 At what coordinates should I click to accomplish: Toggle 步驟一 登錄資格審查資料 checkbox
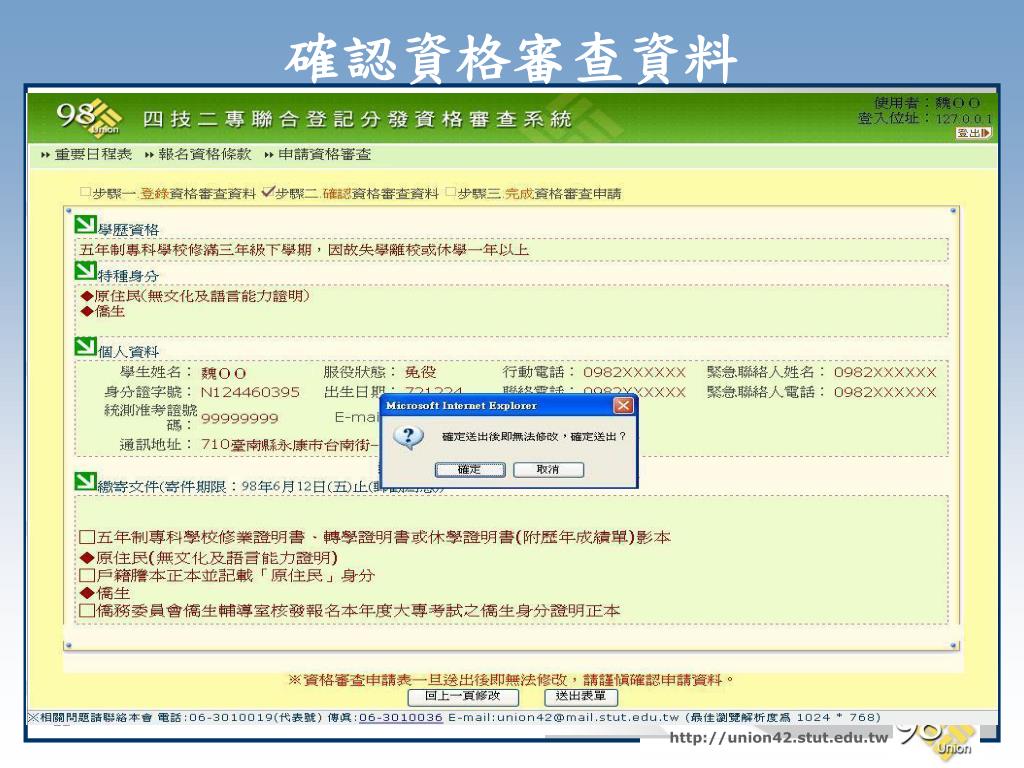pyautogui.click(x=85, y=192)
